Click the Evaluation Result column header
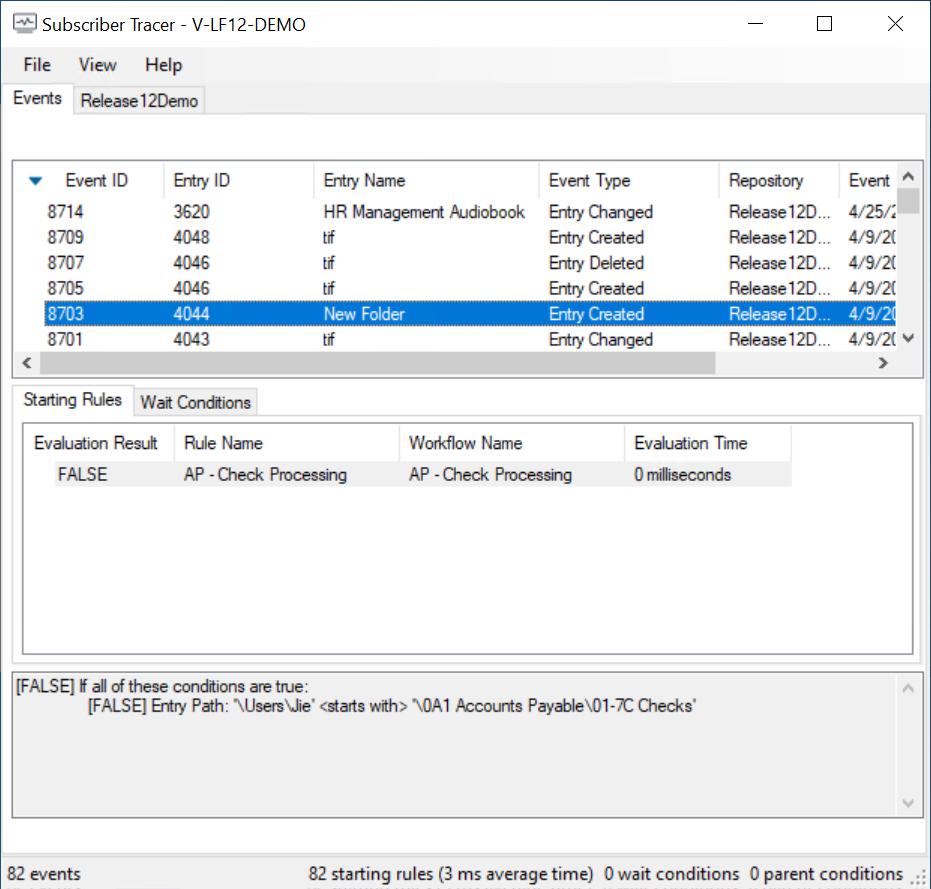Viewport: 931px width, 889px height. pyautogui.click(x=96, y=443)
